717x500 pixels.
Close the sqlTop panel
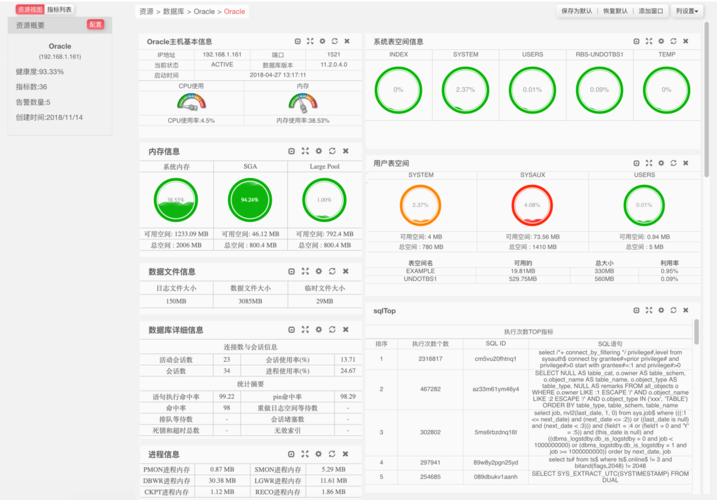686,310
